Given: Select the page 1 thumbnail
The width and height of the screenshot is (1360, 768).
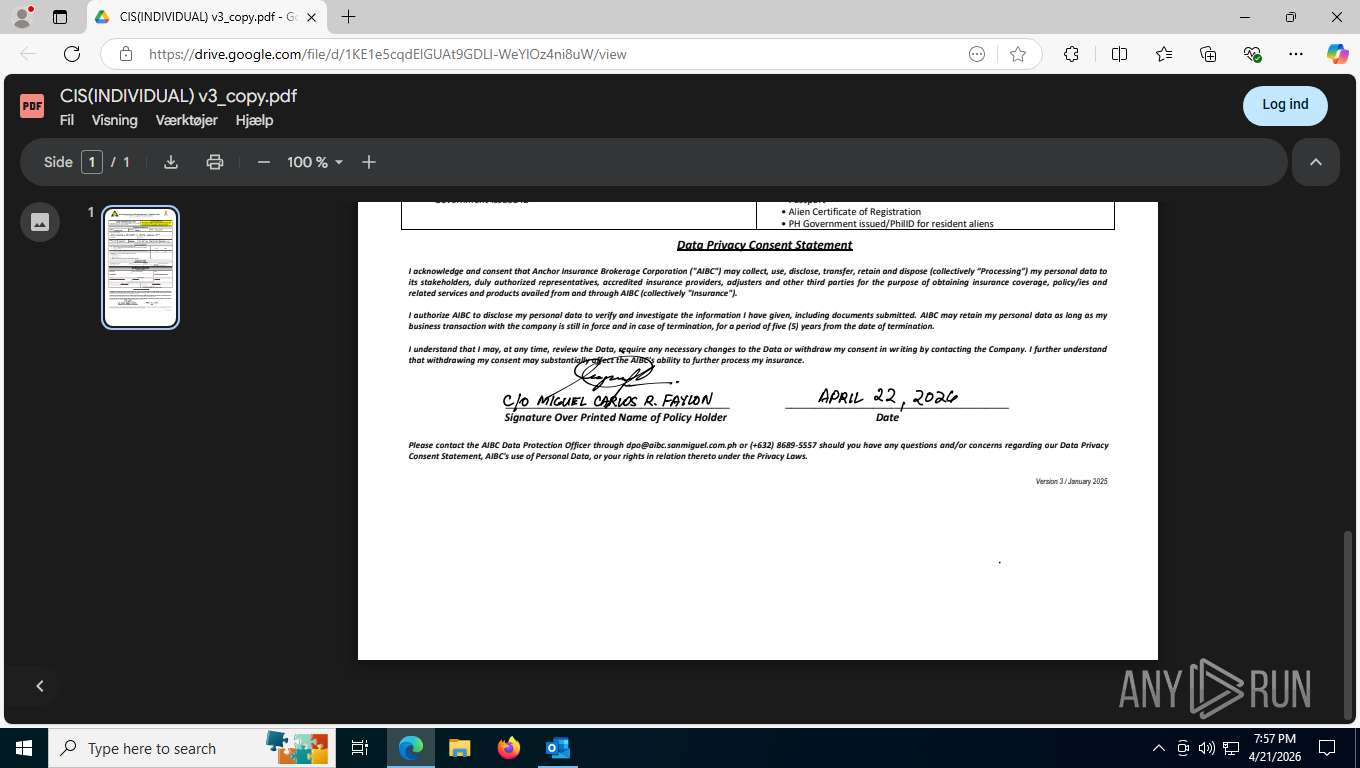Looking at the screenshot, I should pos(141,267).
